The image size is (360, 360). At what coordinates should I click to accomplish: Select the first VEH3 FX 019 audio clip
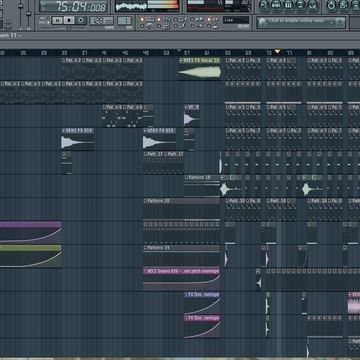pyautogui.click(x=78, y=139)
